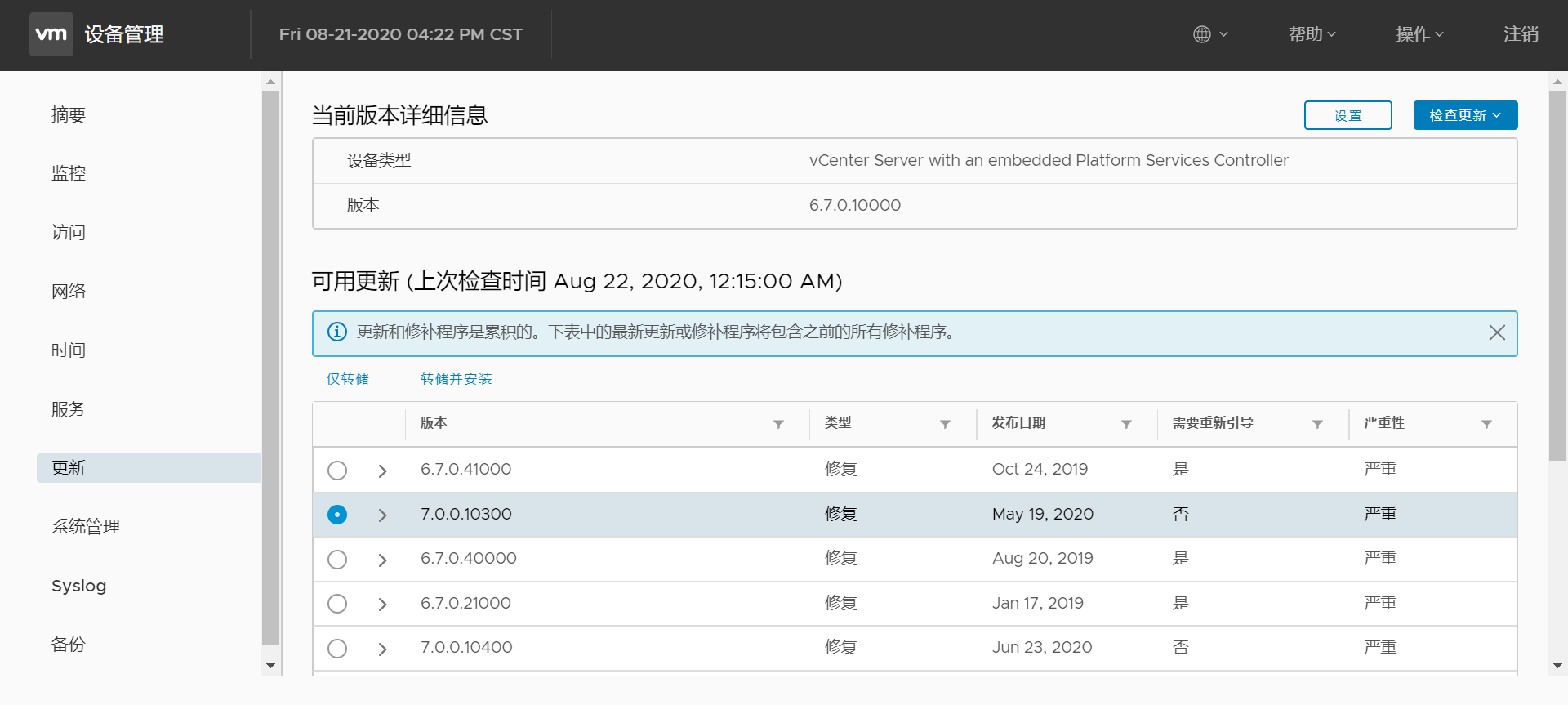Filter the 严重性 column
Screen dimensions: 1568x705
pos(1486,424)
